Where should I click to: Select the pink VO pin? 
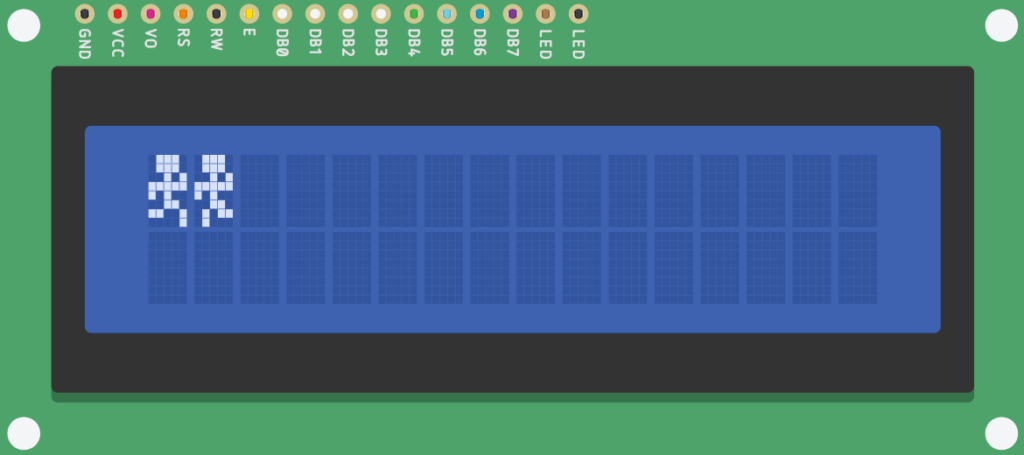150,14
